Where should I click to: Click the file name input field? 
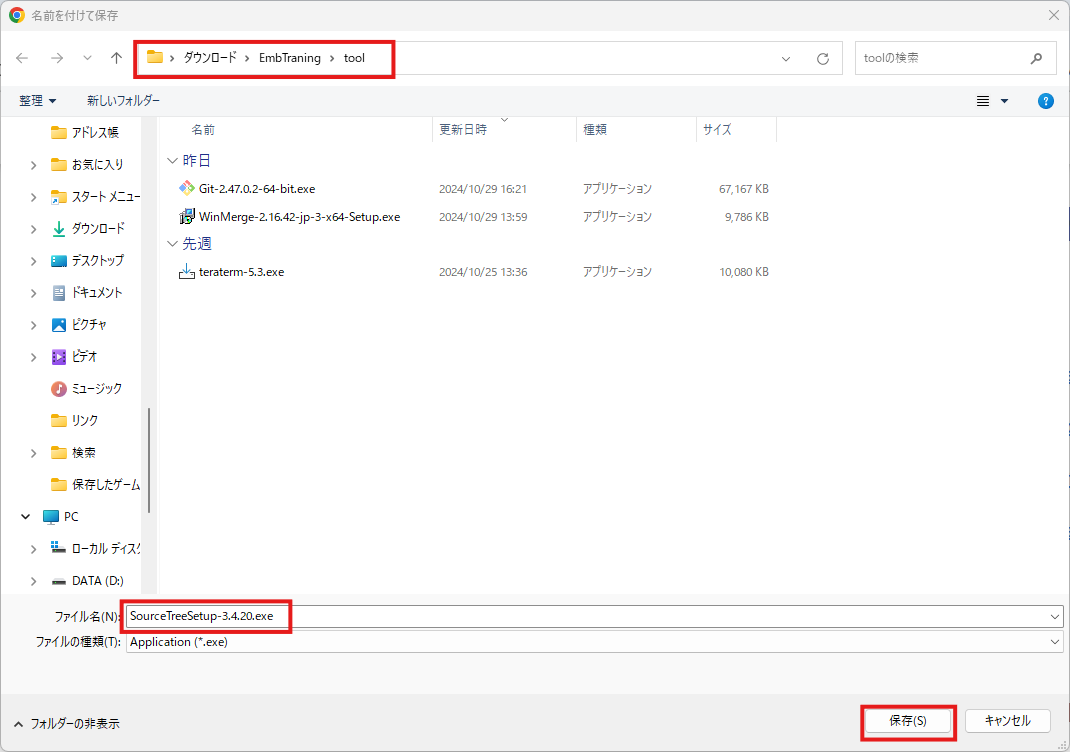pyautogui.click(x=590, y=616)
